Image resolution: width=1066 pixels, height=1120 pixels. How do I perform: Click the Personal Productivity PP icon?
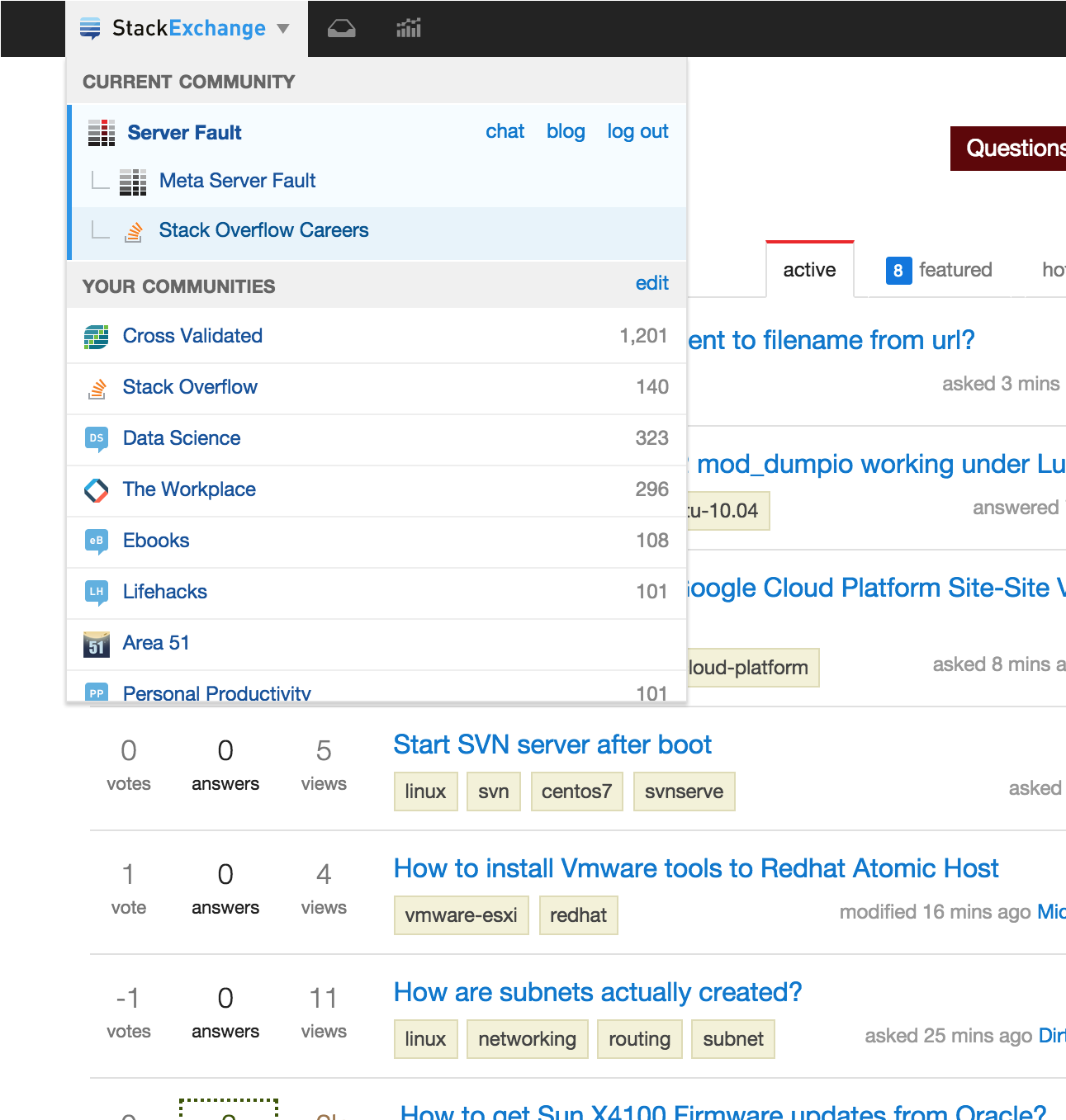97,692
